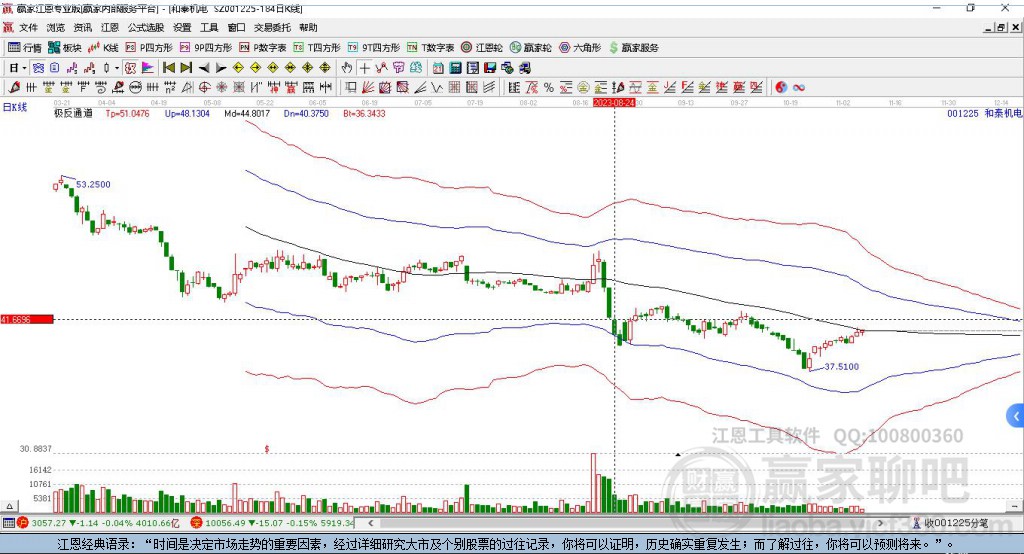Switch to K线 view button

[x=103, y=48]
